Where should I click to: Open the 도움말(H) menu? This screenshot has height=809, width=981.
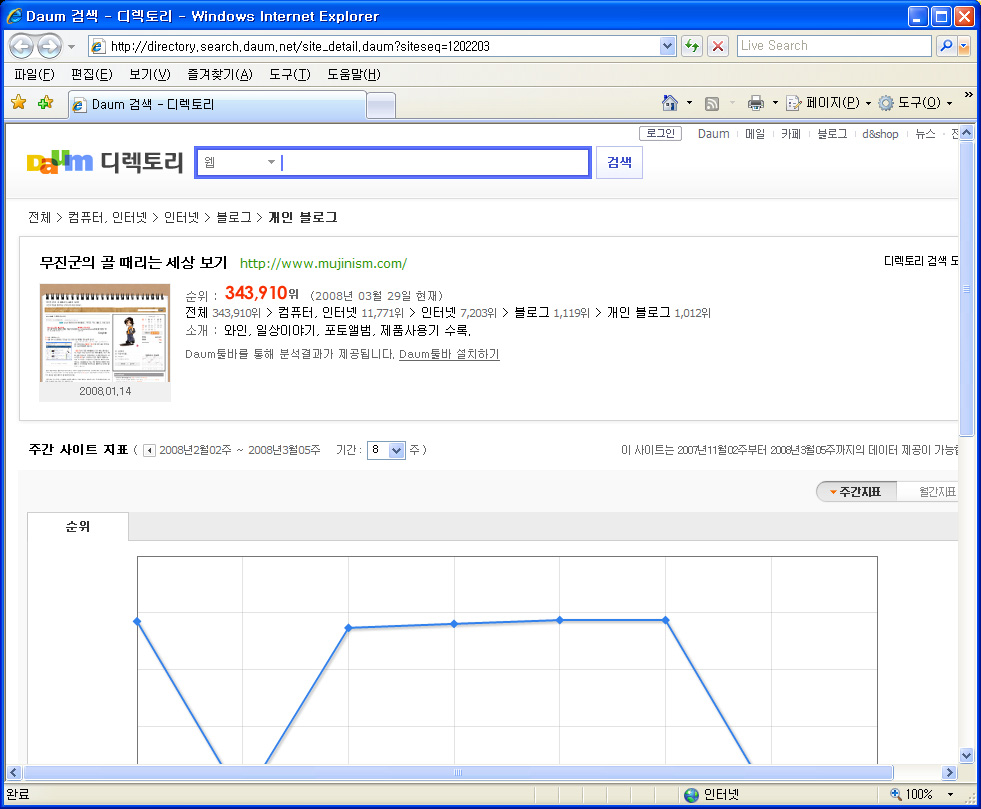353,74
